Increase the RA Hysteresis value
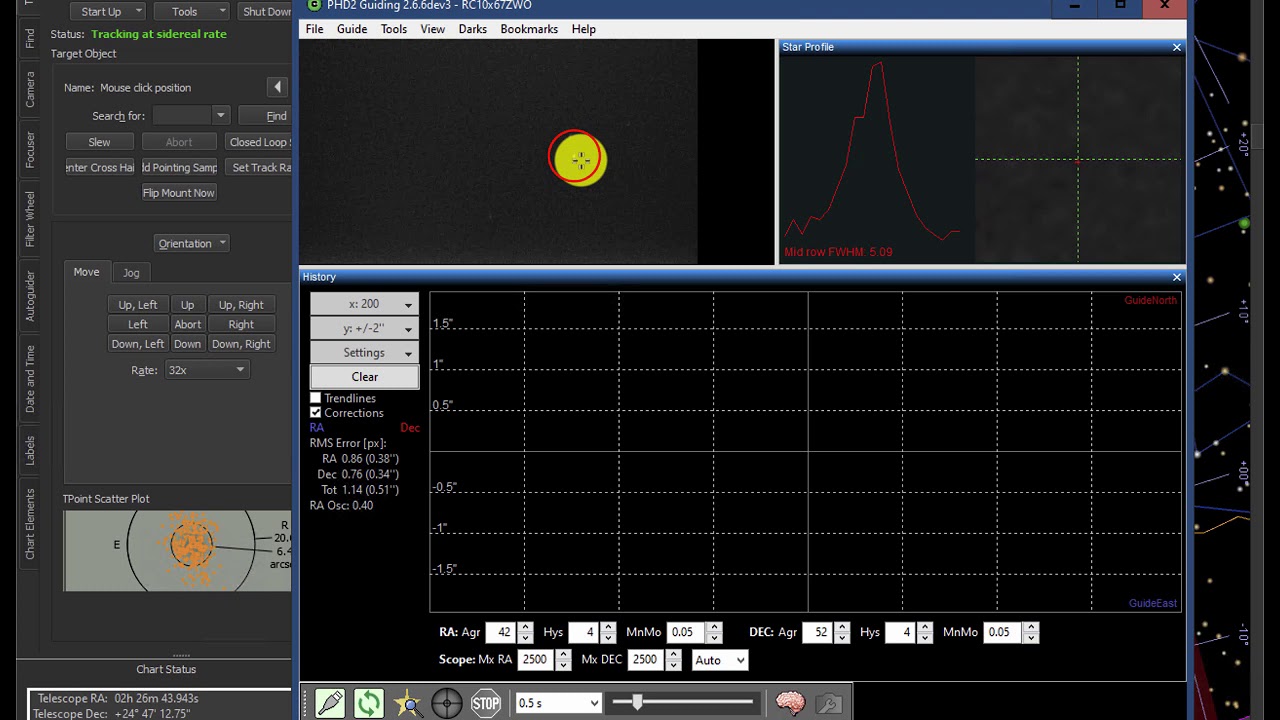The width and height of the screenshot is (1280, 720). pyautogui.click(x=608, y=627)
